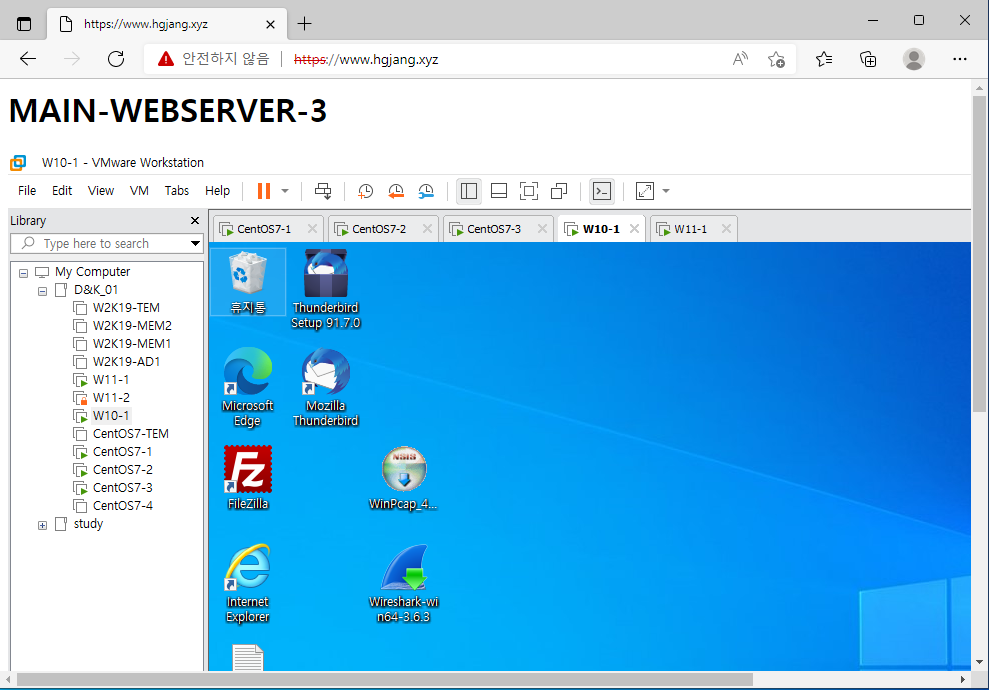The image size is (989, 690).
Task: Toggle read aloud in address bar
Action: [x=740, y=59]
